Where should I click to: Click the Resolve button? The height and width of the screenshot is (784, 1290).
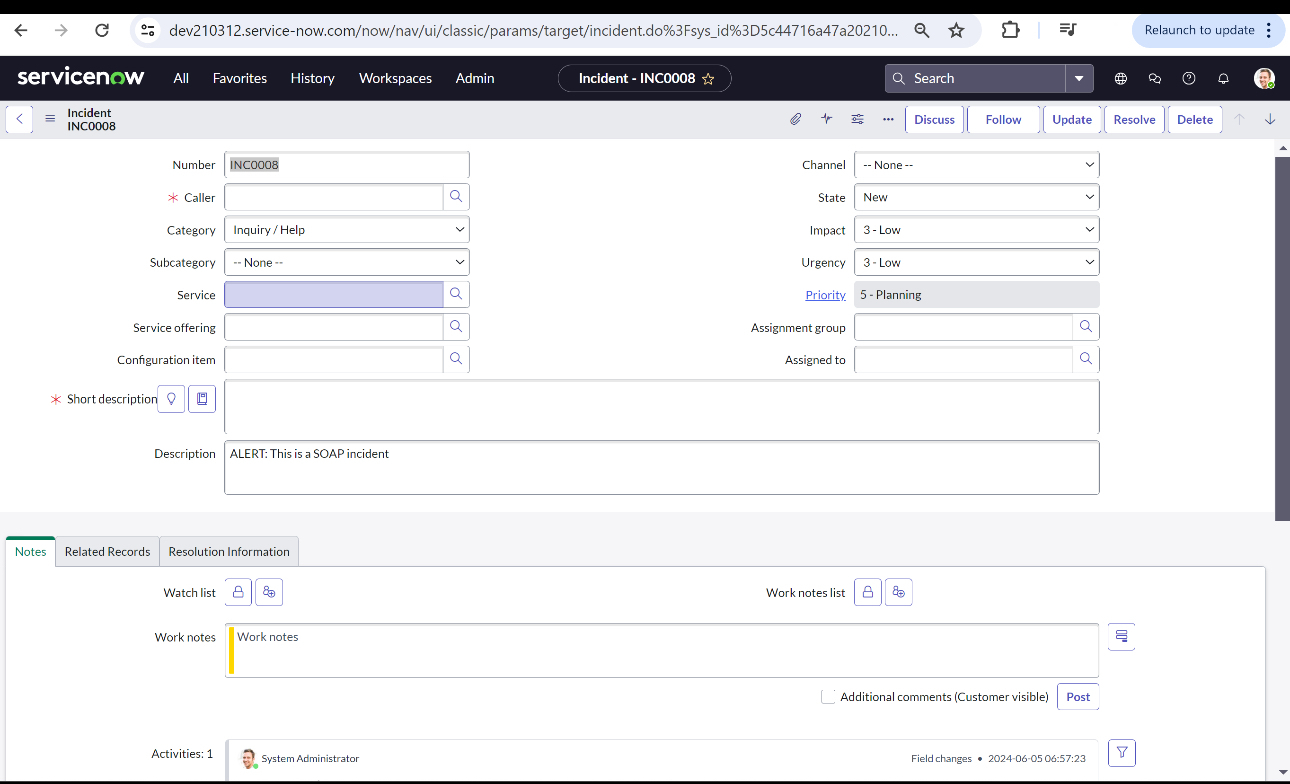[1134, 119]
